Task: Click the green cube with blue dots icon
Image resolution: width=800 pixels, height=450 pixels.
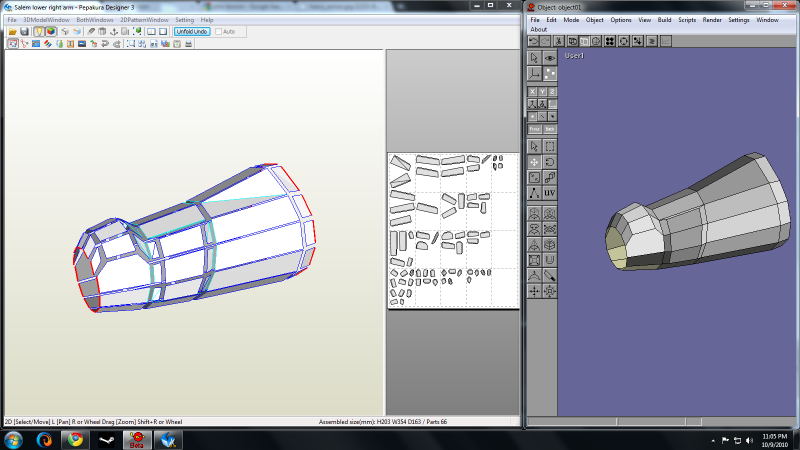Action: [x=137, y=32]
